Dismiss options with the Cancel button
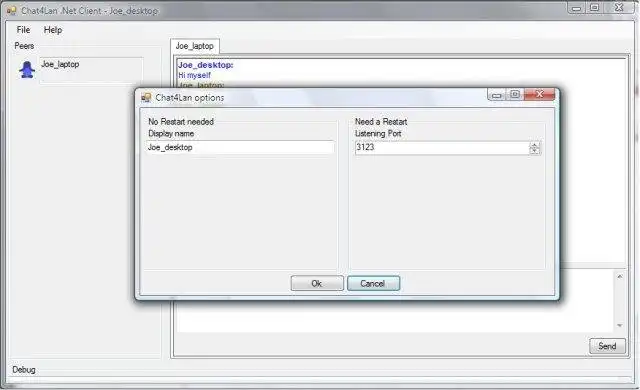Viewport: 640px width, 390px height. coord(373,283)
